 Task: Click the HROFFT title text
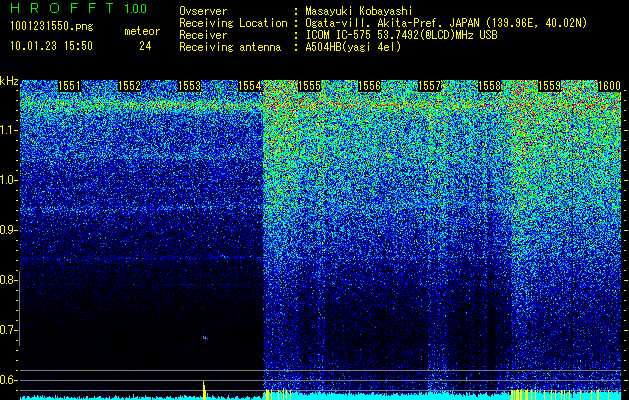pos(62,8)
